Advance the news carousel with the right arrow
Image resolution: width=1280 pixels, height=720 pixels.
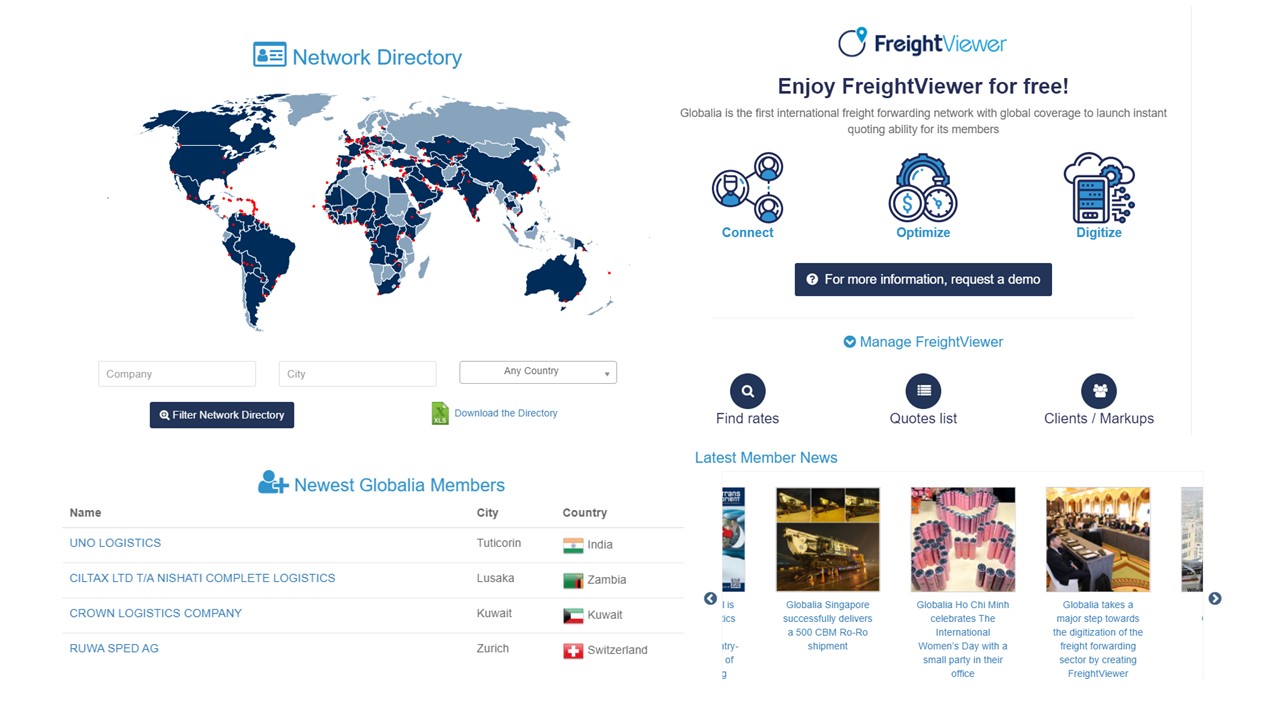(1214, 598)
